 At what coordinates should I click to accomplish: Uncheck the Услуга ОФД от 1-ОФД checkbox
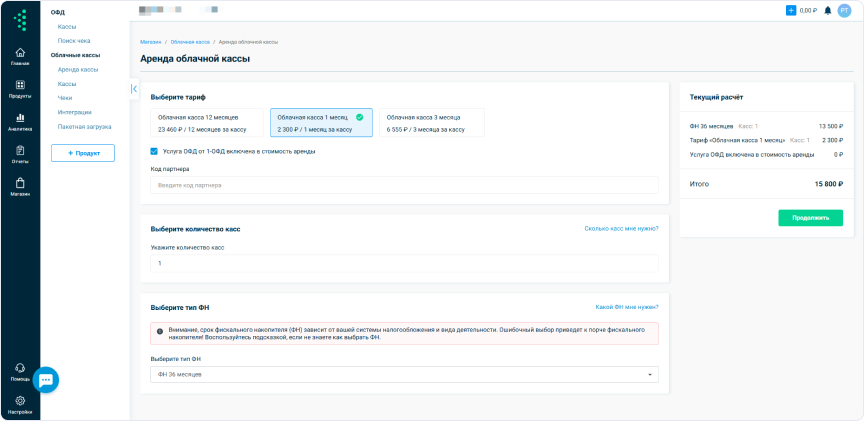click(154, 151)
